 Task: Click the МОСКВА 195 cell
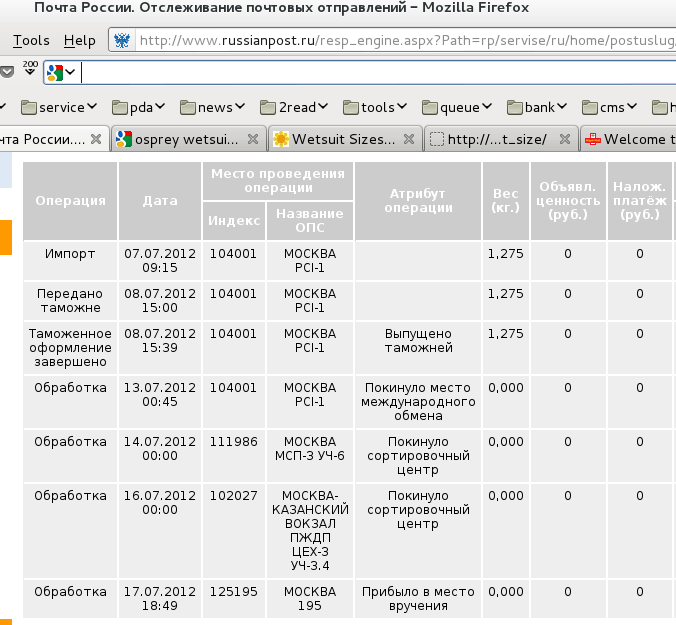[310, 598]
